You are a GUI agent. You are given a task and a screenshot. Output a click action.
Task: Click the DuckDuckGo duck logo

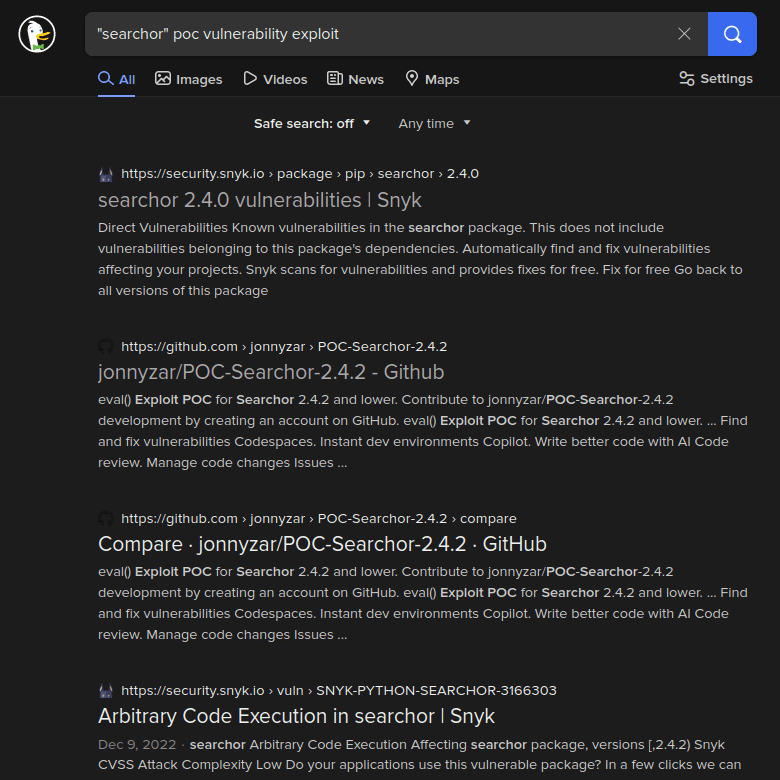click(37, 34)
